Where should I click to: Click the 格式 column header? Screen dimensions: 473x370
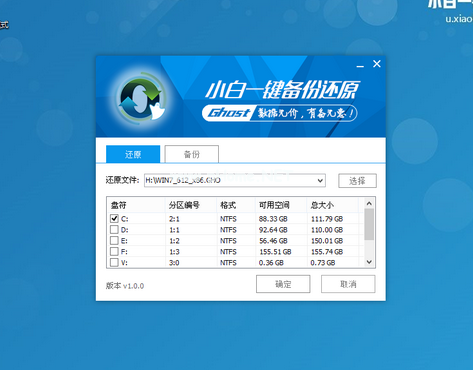pyautogui.click(x=236, y=205)
